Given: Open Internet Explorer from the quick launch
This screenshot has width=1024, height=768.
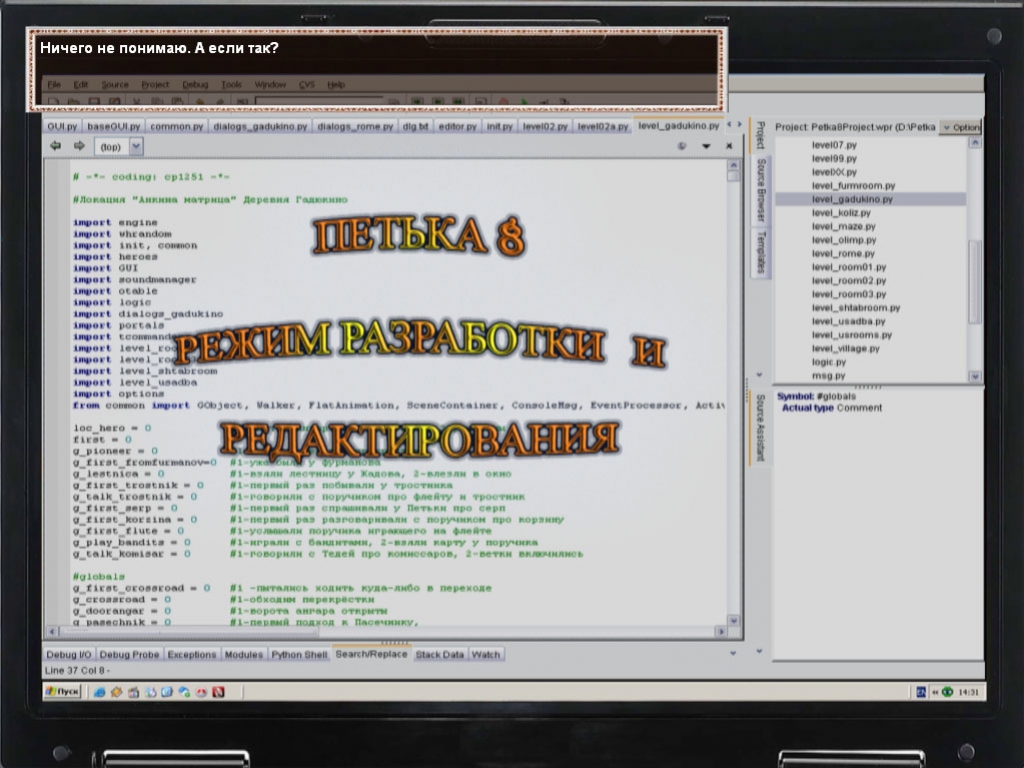Looking at the screenshot, I should (x=99, y=692).
